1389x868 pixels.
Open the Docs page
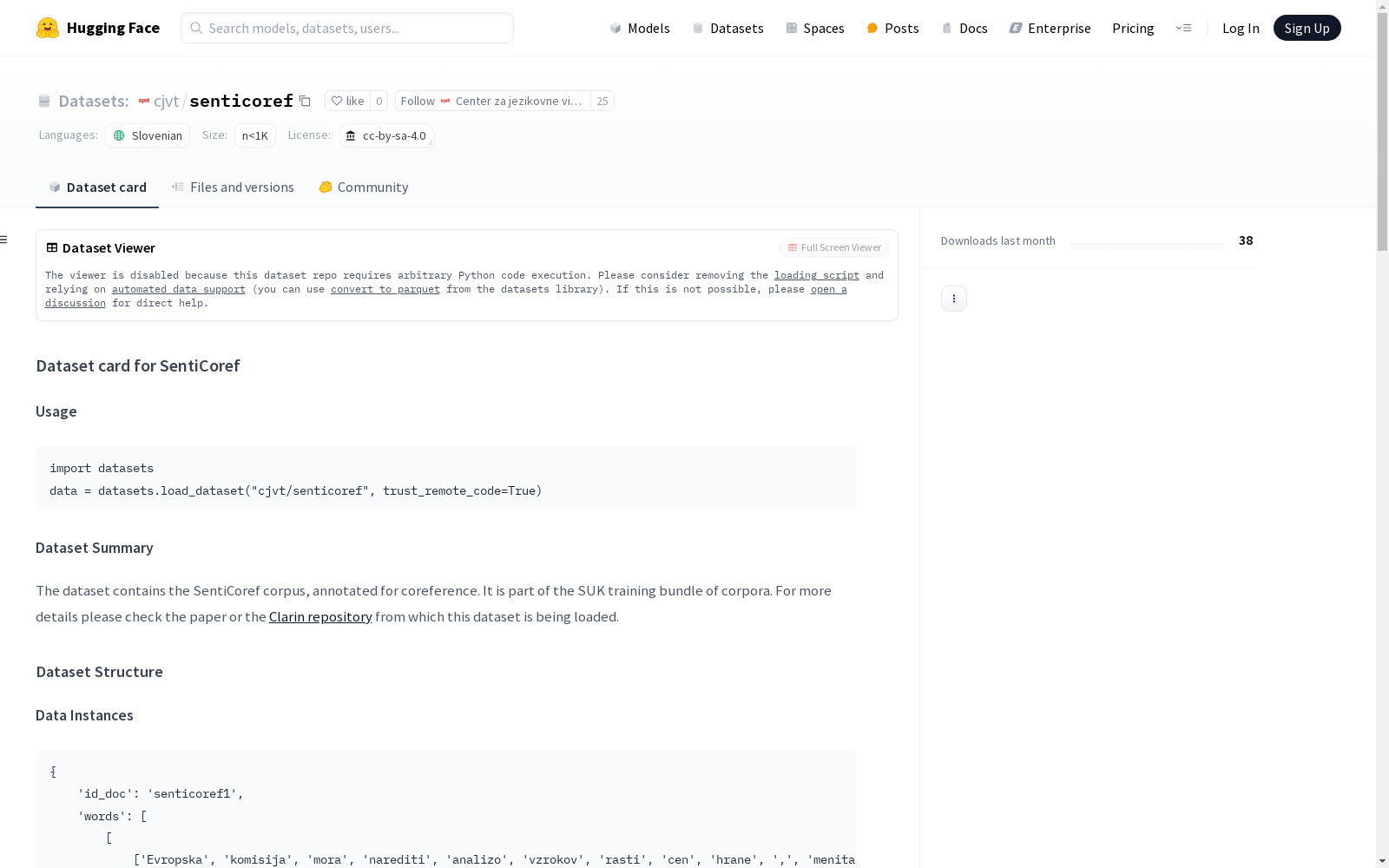coord(964,28)
